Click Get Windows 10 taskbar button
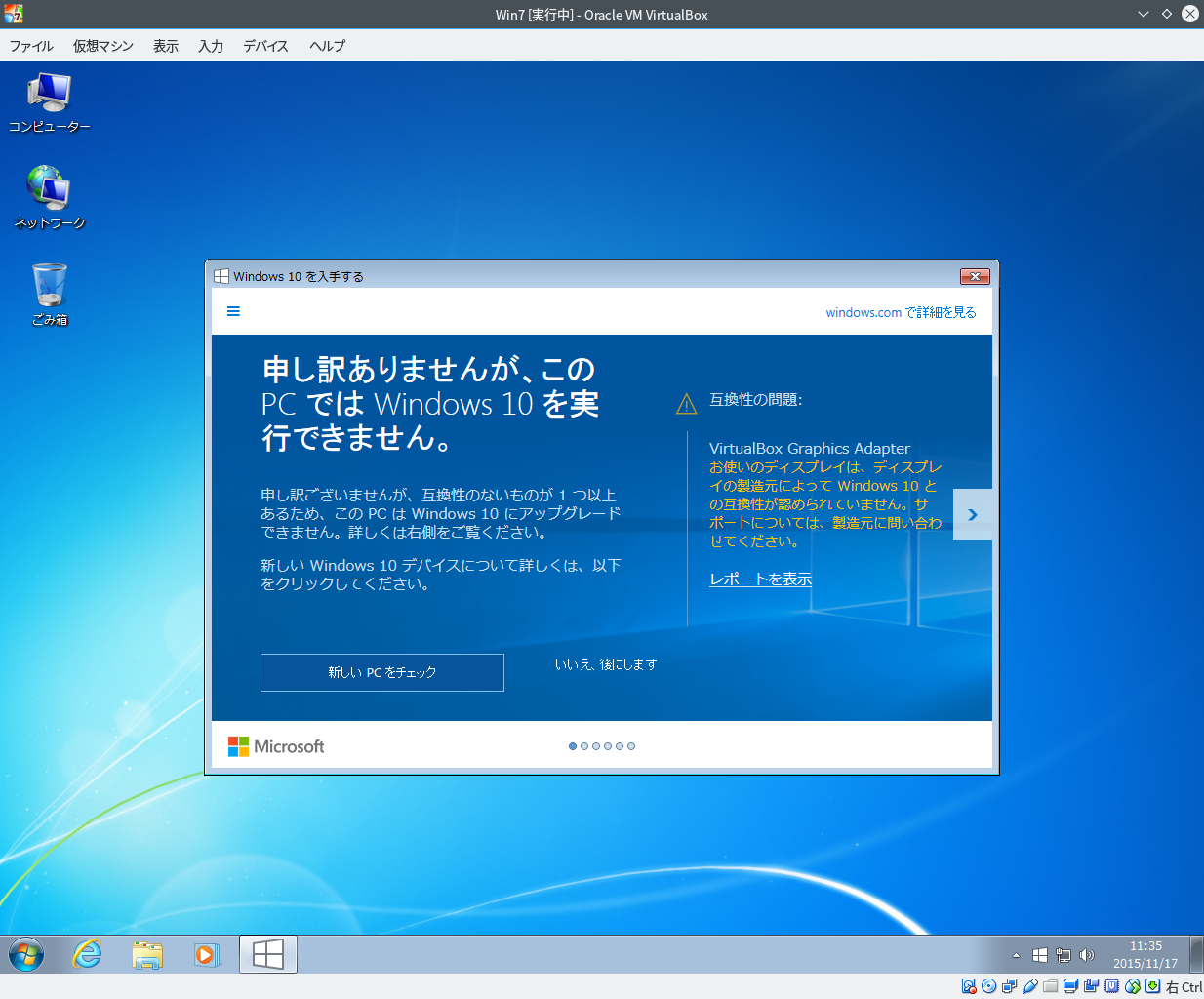Screen dimensions: 1204x999 point(267,954)
